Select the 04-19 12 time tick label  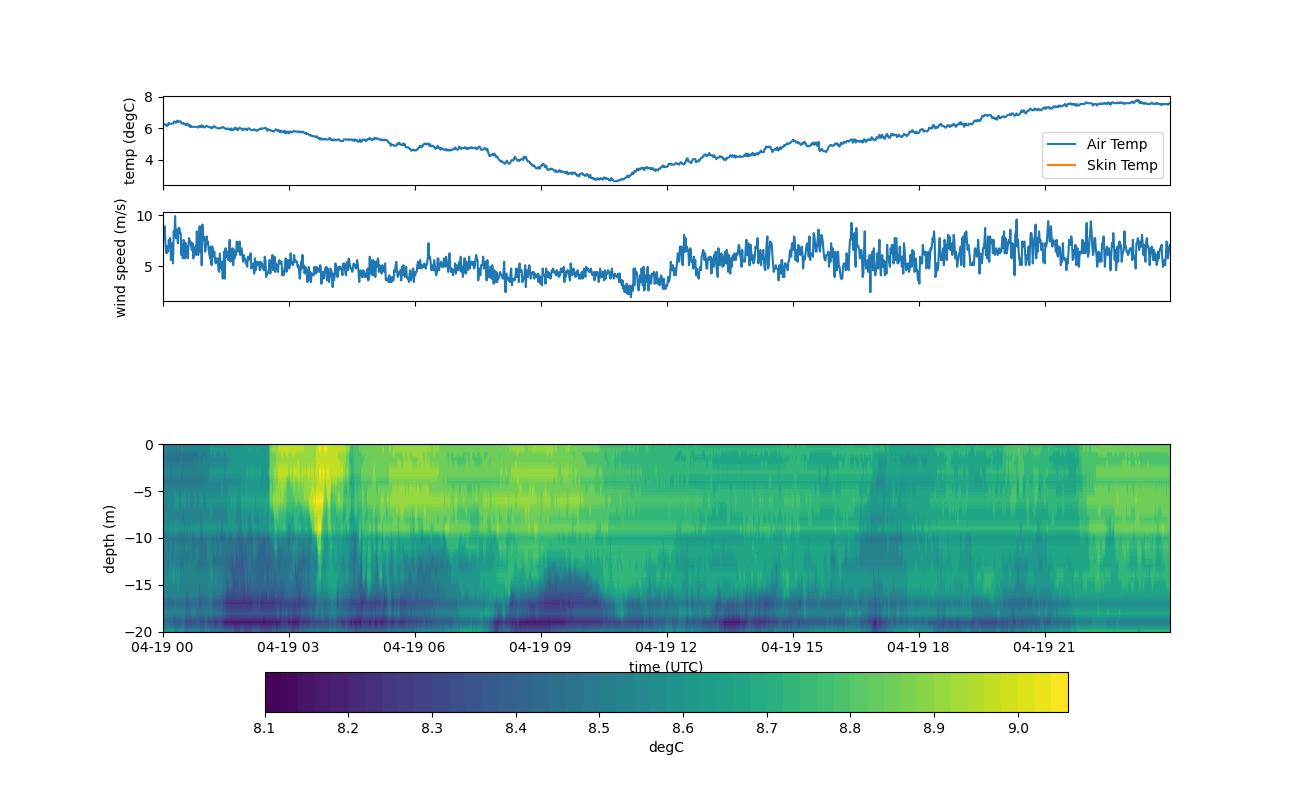click(667, 647)
